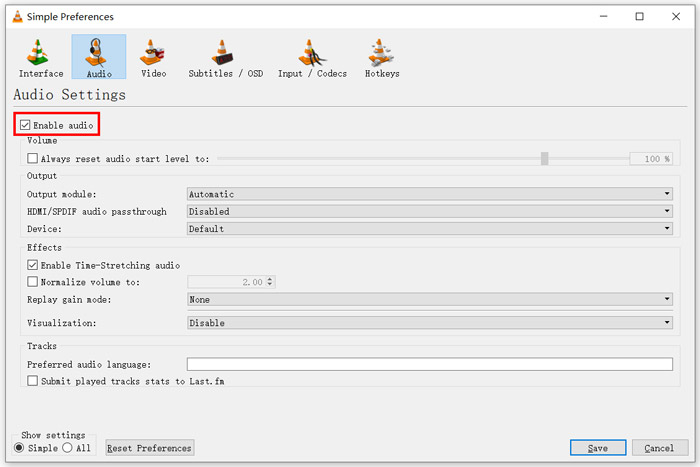This screenshot has width=700, height=467.
Task: Click the Visualization label
Action: [62, 323]
